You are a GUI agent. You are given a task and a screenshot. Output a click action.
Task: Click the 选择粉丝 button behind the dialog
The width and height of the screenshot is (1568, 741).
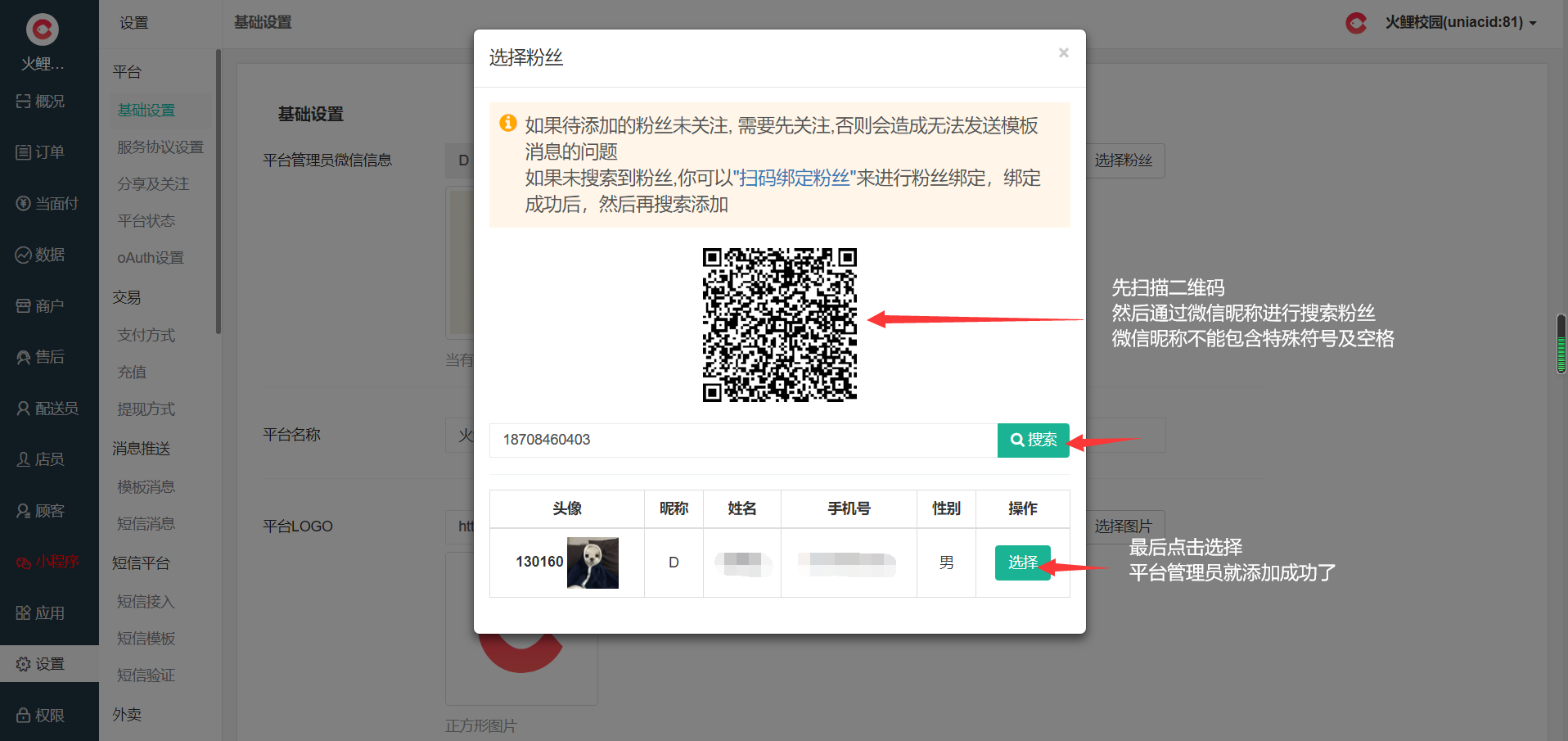(1124, 160)
